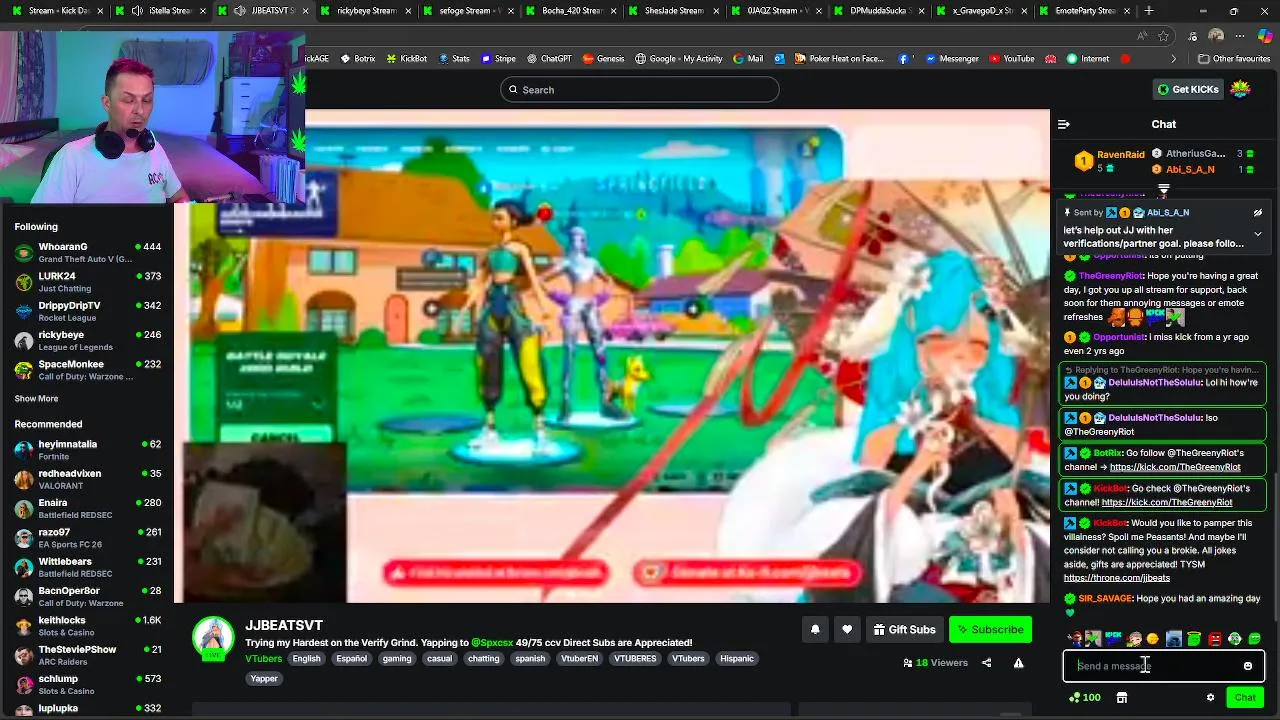
Task: Open the YouTube bookmark
Action: (1011, 59)
